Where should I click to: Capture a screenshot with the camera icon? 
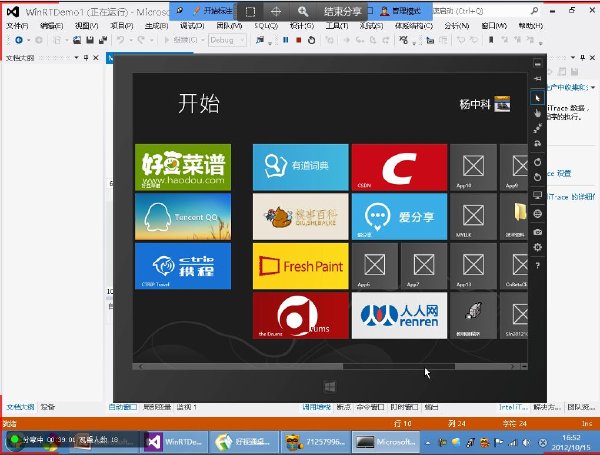point(538,232)
